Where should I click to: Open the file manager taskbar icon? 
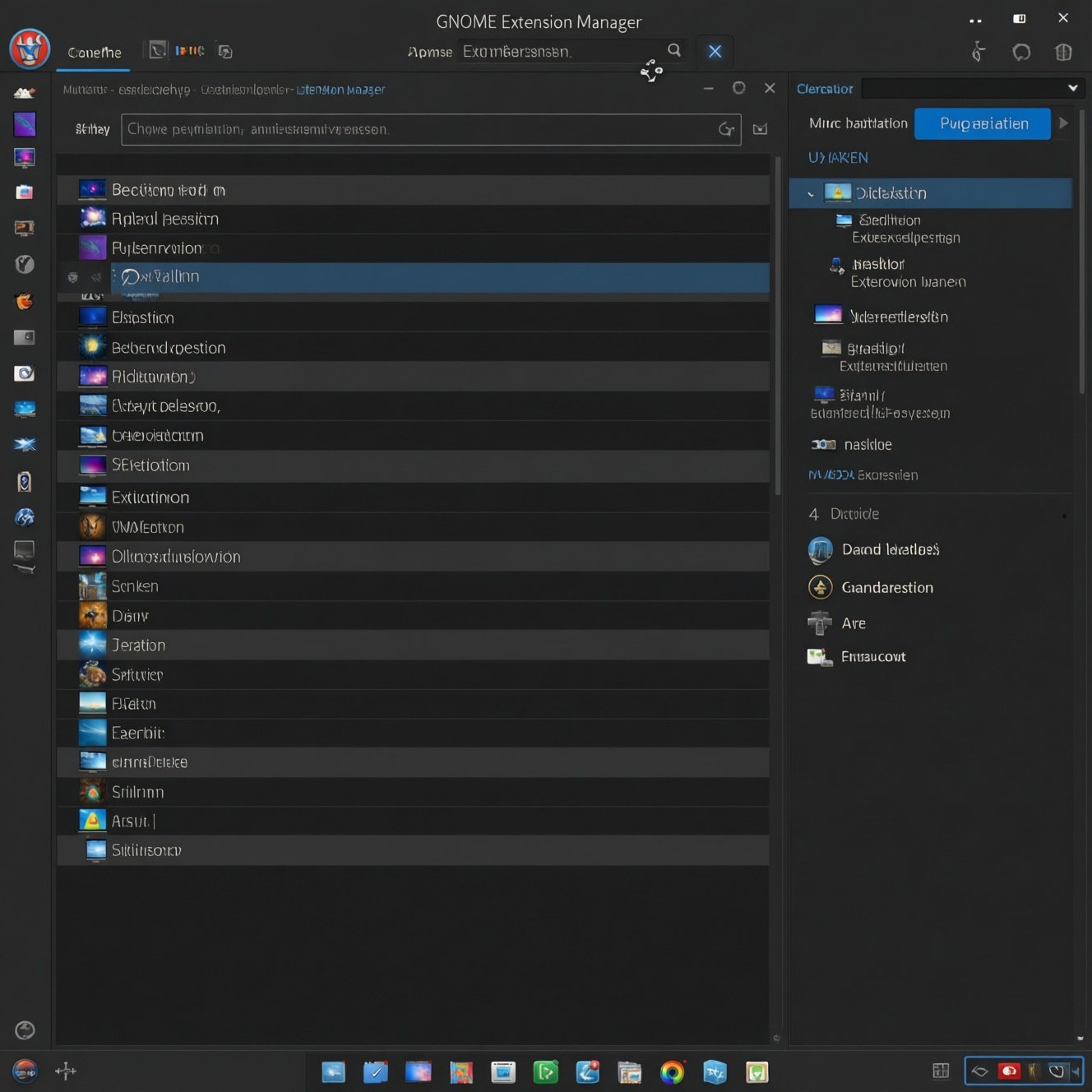click(x=630, y=1072)
